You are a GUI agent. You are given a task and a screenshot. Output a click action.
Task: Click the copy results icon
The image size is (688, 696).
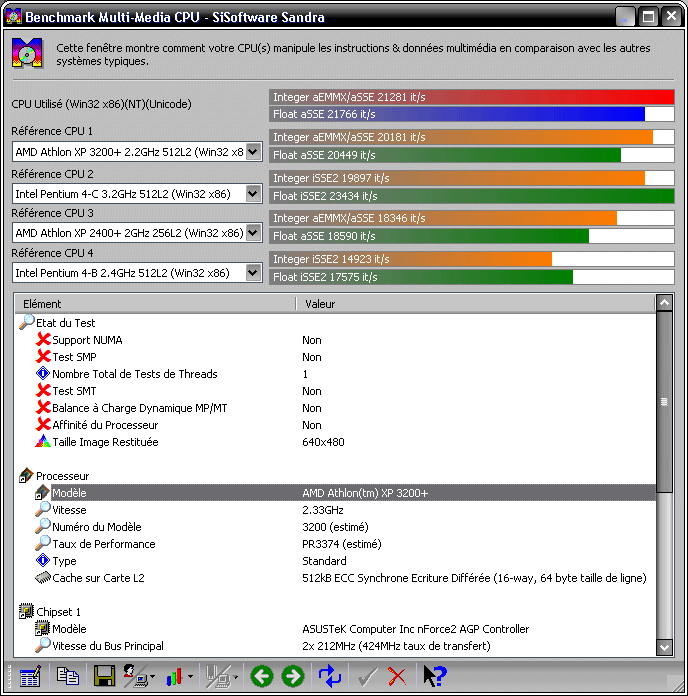click(x=67, y=677)
